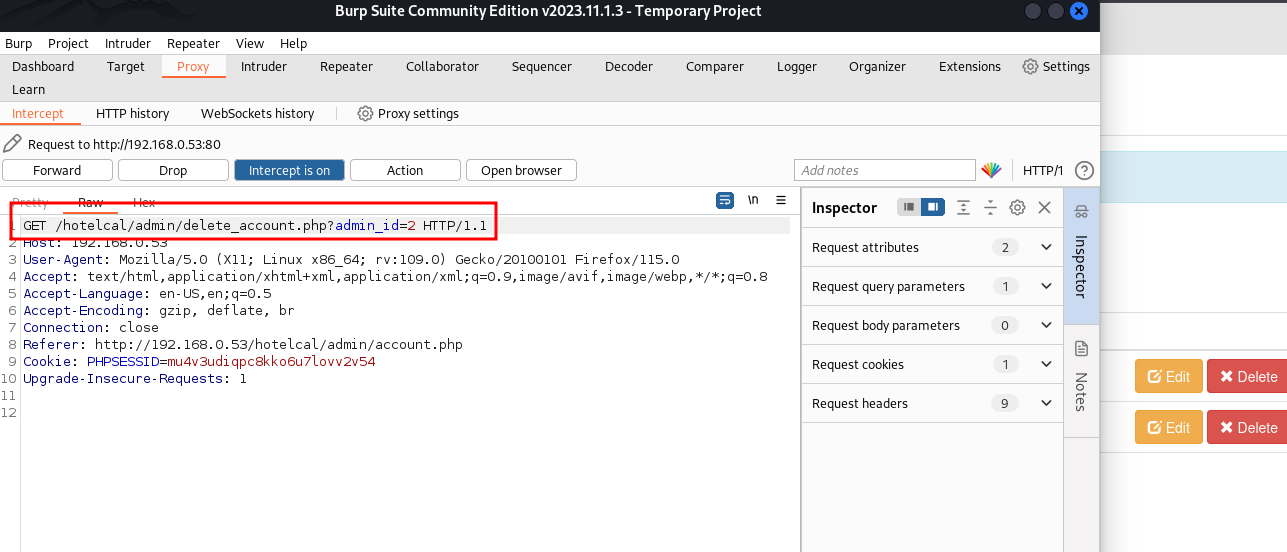Image resolution: width=1287 pixels, height=552 pixels.
Task: Open the Intruder tab
Action: click(x=264, y=66)
